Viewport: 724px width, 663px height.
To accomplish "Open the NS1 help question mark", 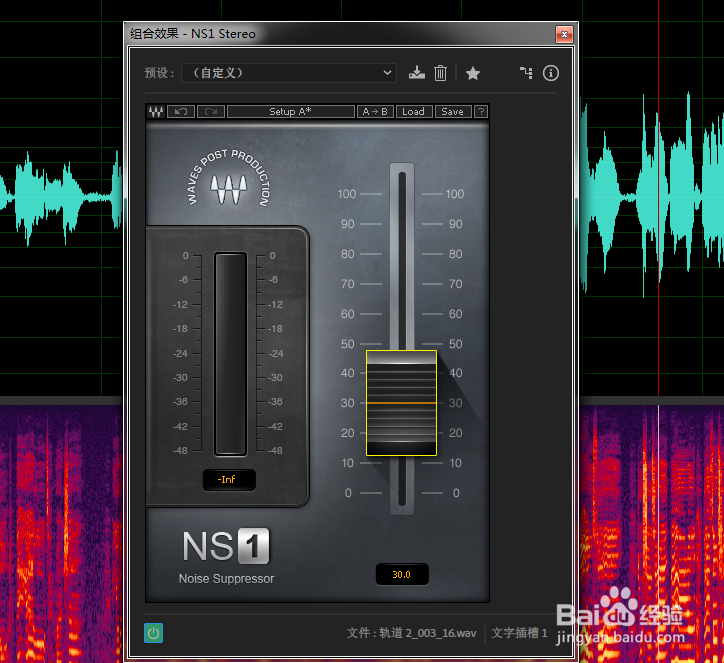I will tap(481, 112).
